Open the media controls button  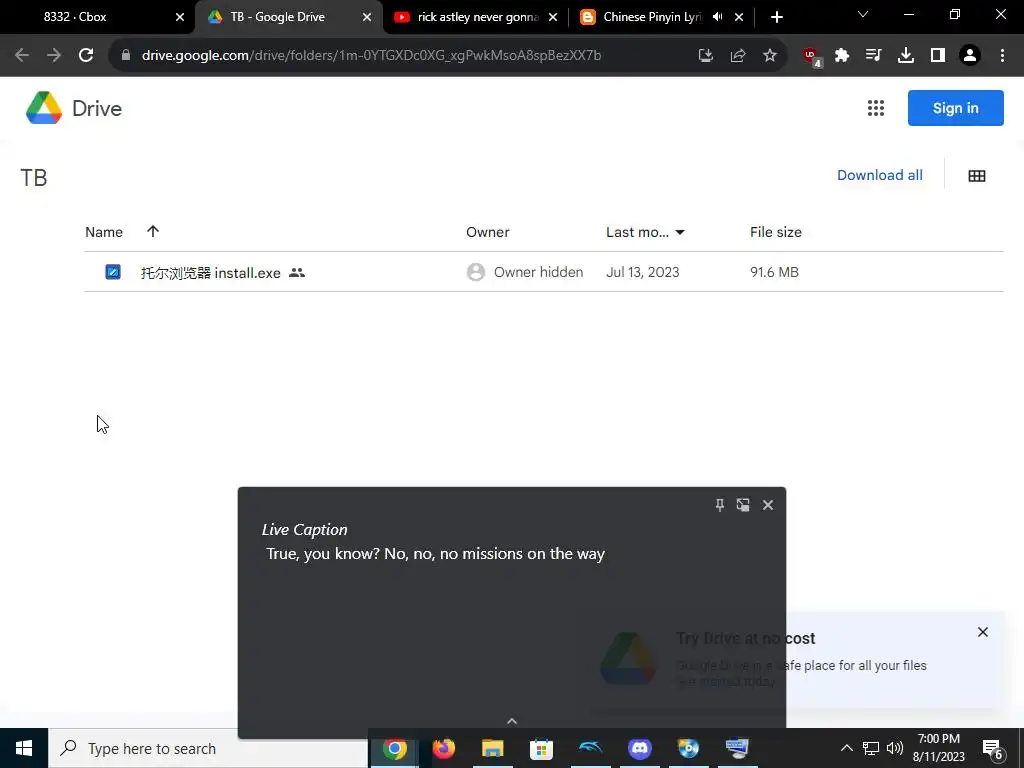point(874,56)
